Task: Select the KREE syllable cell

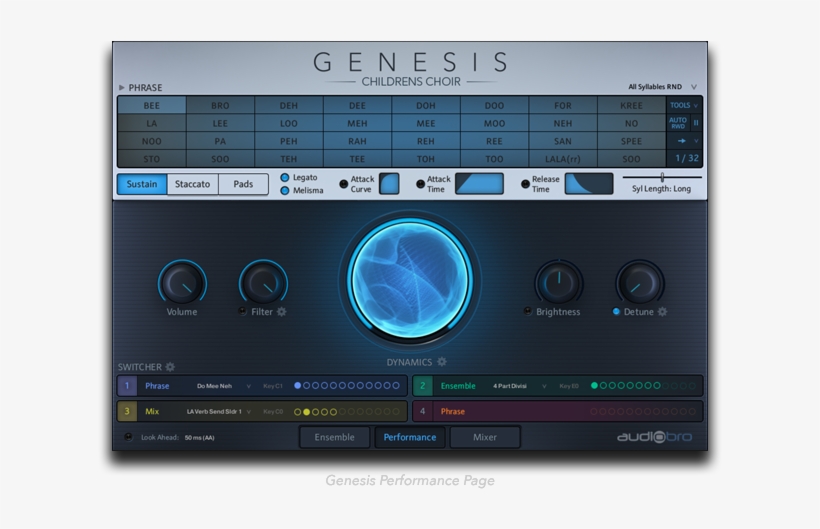Action: click(631, 106)
